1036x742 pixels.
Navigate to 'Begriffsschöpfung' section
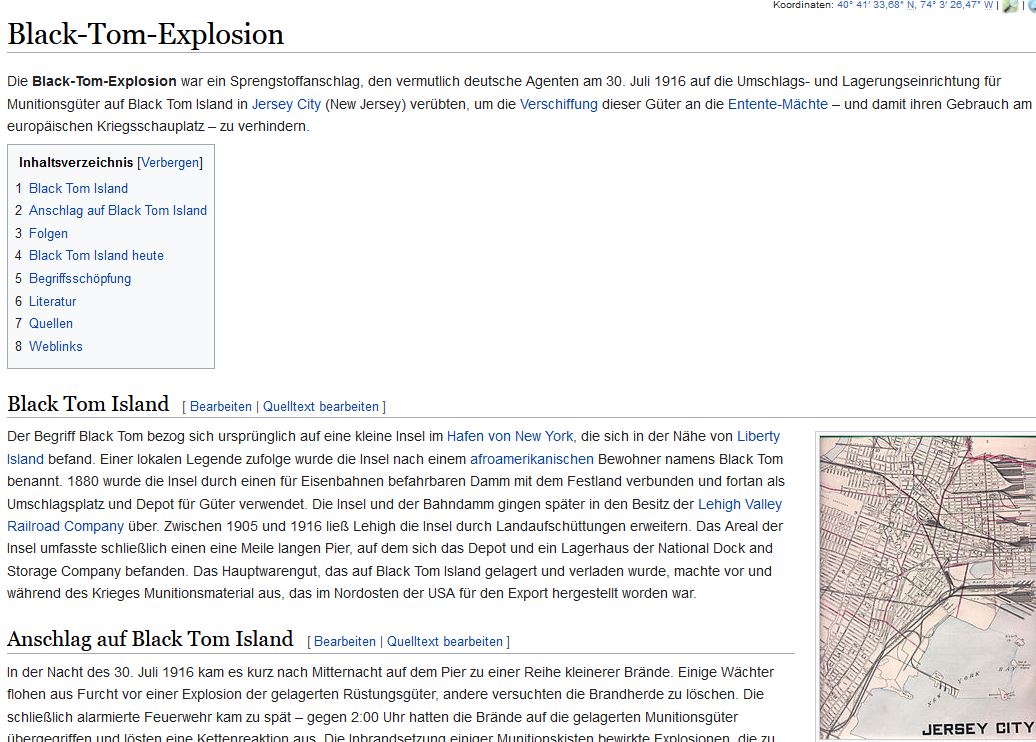[79, 278]
